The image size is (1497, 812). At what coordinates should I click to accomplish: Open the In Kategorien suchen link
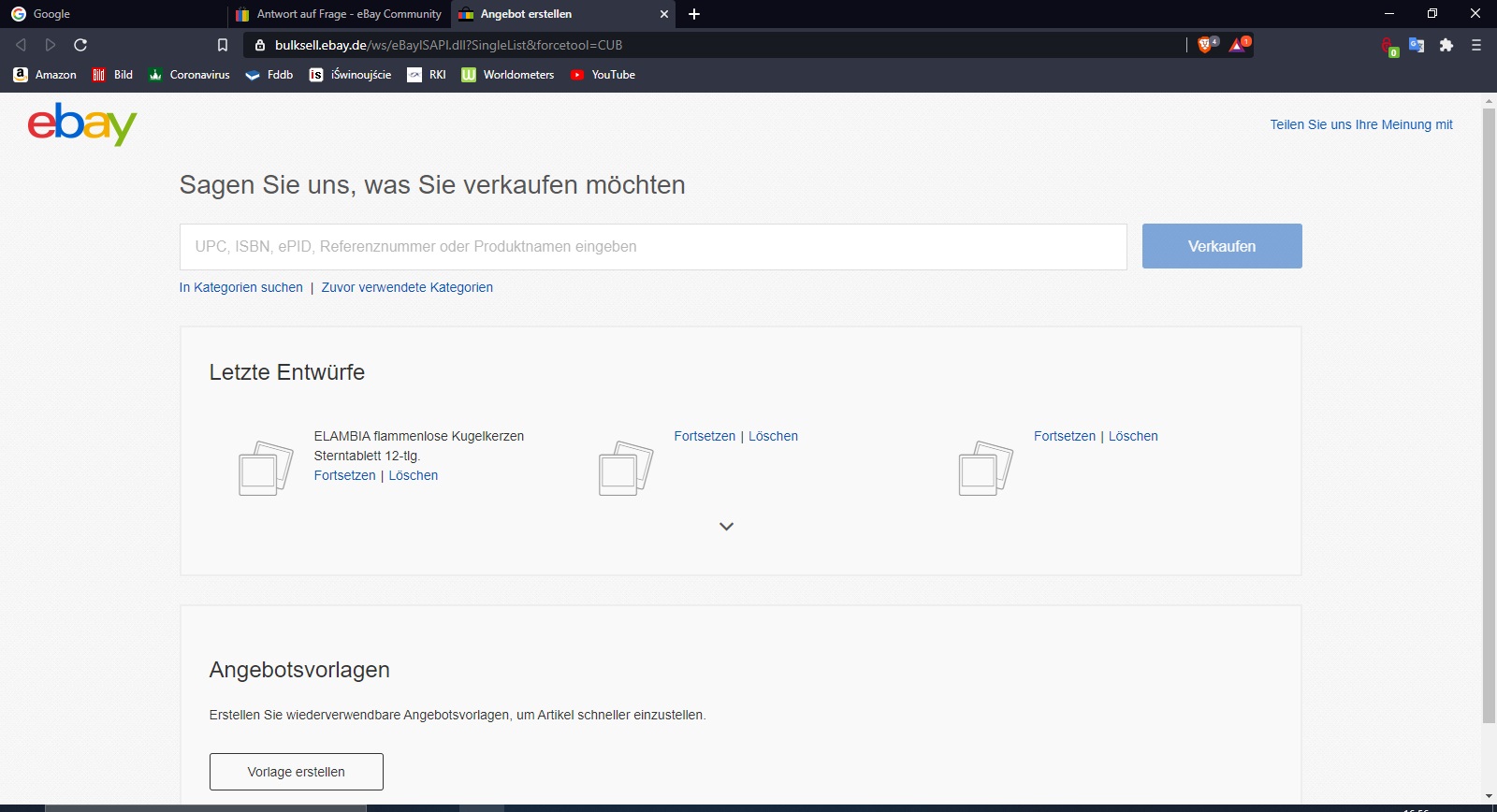pos(241,287)
